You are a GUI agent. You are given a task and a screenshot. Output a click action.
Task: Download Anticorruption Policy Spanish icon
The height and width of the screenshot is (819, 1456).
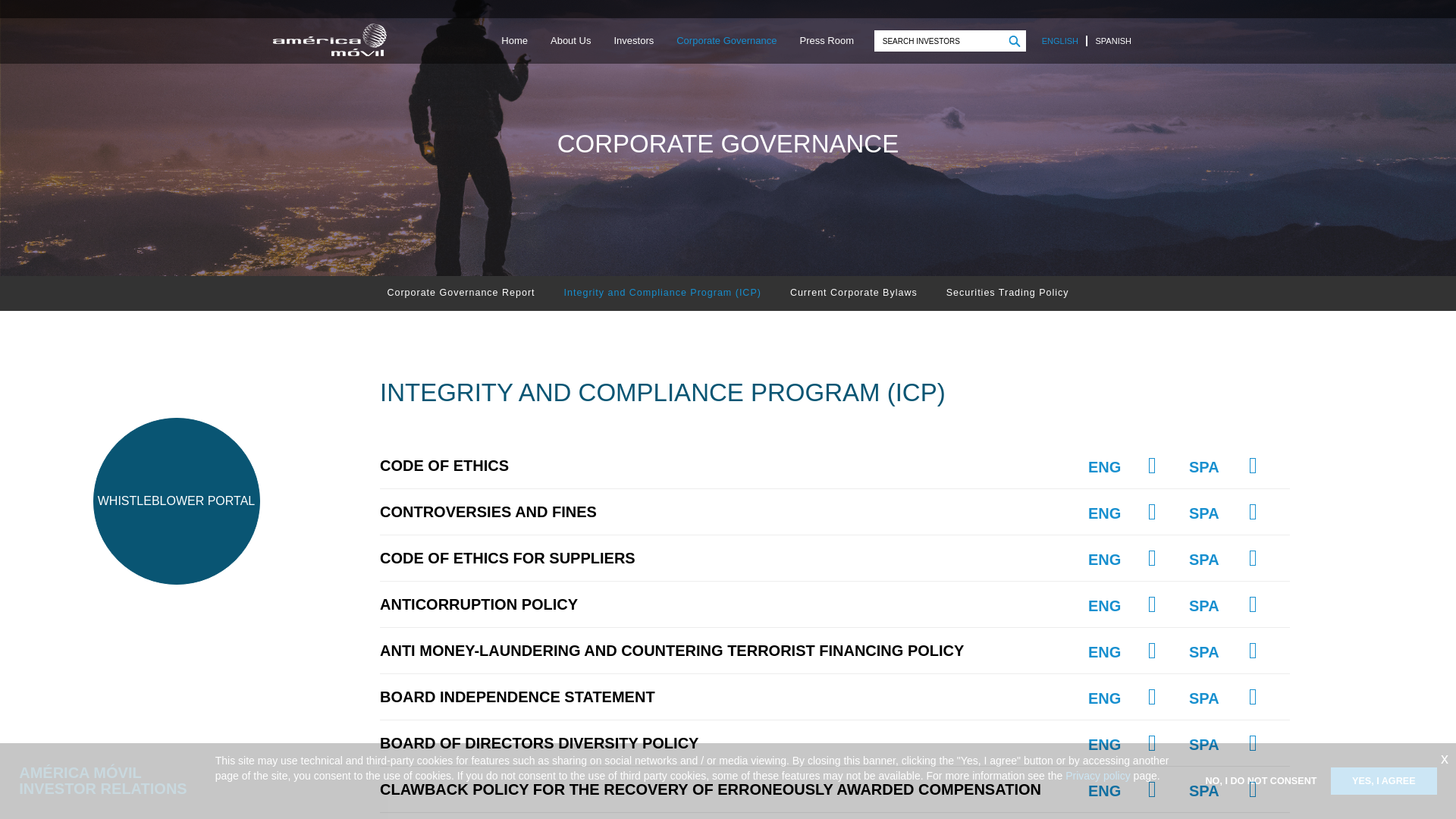1253,604
